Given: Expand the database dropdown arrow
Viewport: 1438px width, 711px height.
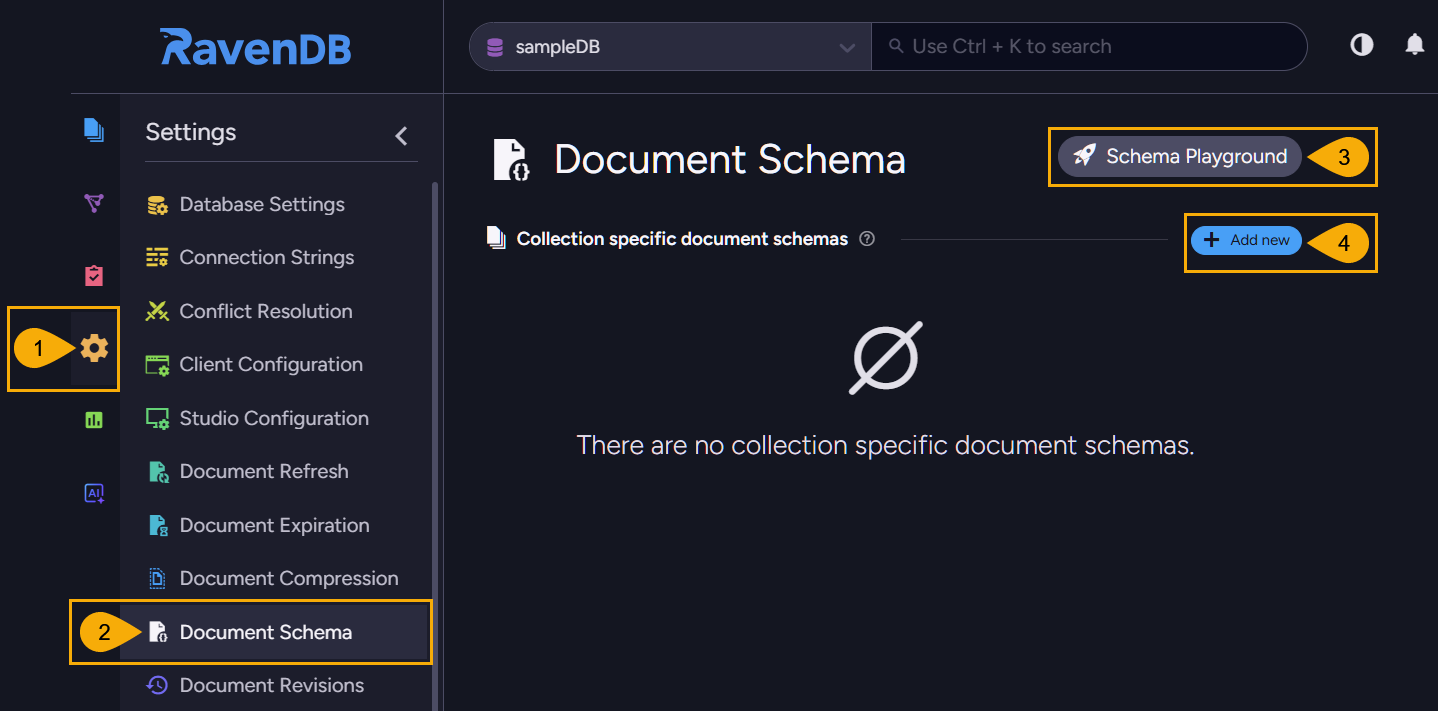Looking at the screenshot, I should point(846,46).
